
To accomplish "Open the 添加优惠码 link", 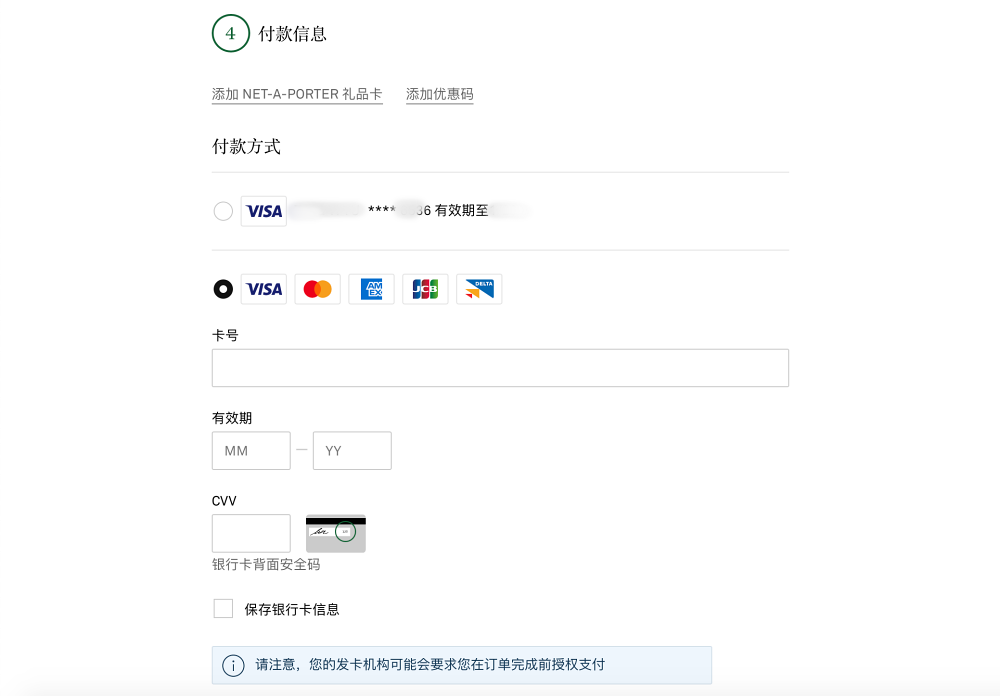I will pos(439,94).
